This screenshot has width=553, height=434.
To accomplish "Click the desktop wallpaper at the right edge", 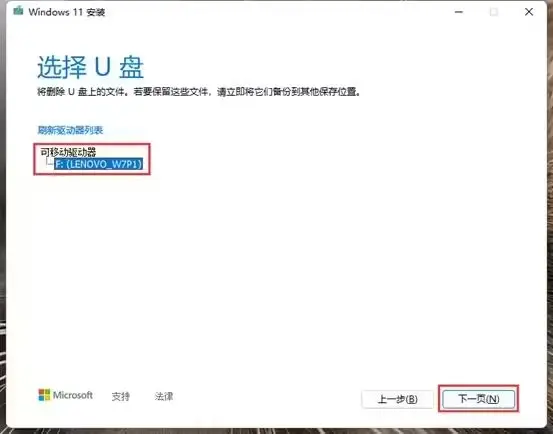I will [550, 212].
